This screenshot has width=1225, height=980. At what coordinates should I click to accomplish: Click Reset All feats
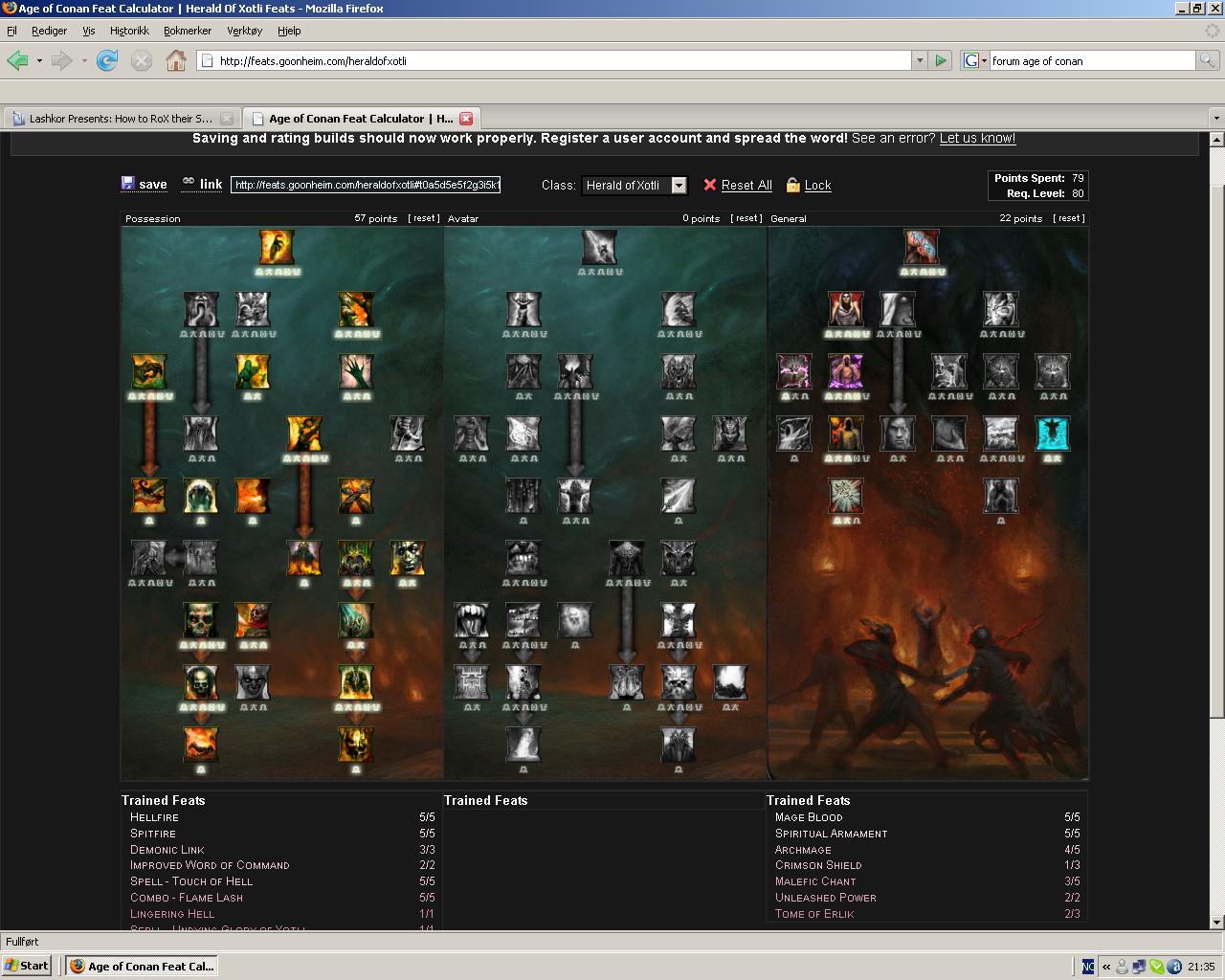click(x=738, y=185)
